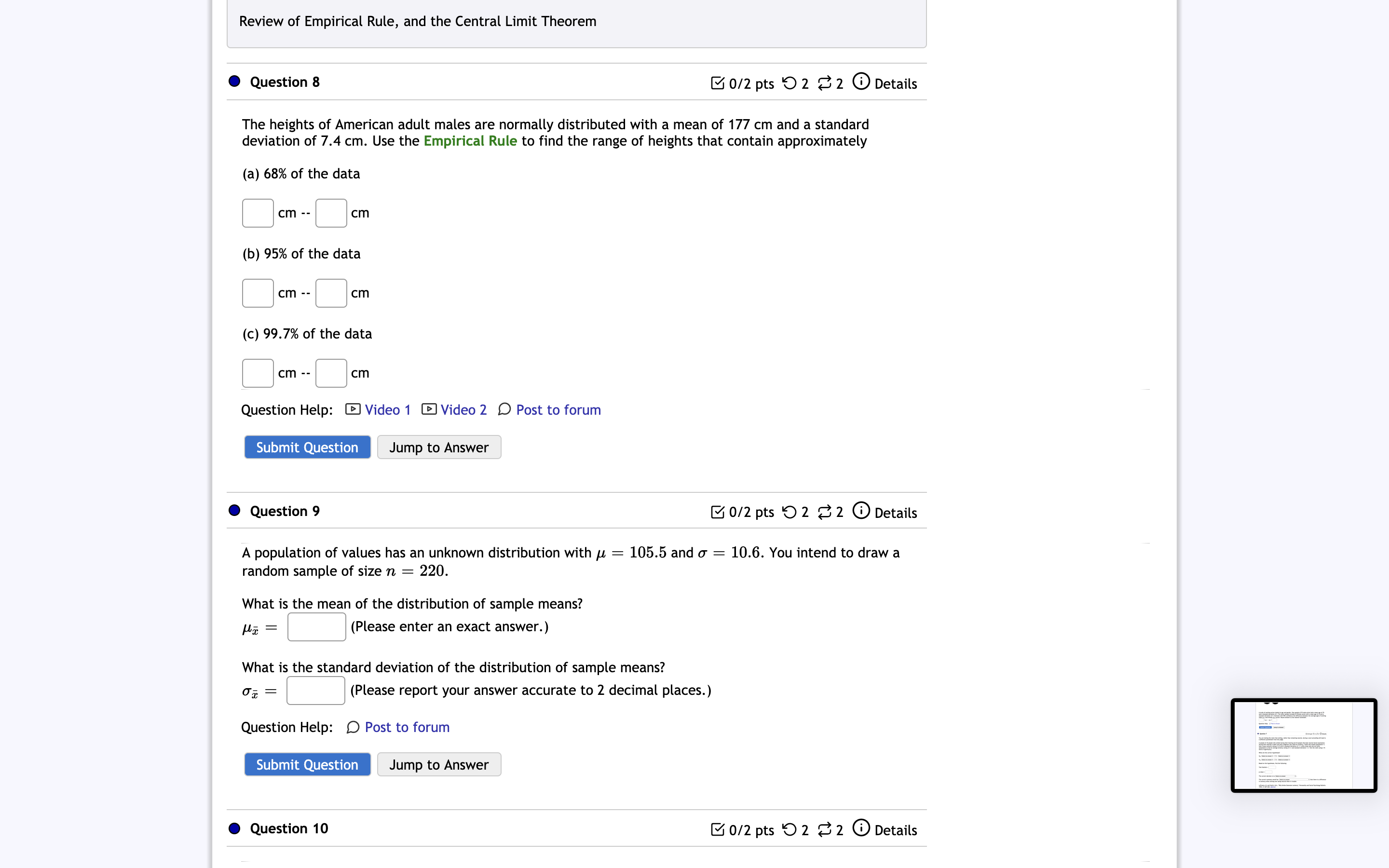
Task: Click the Video 1 play icon
Action: pyautogui.click(x=353, y=409)
